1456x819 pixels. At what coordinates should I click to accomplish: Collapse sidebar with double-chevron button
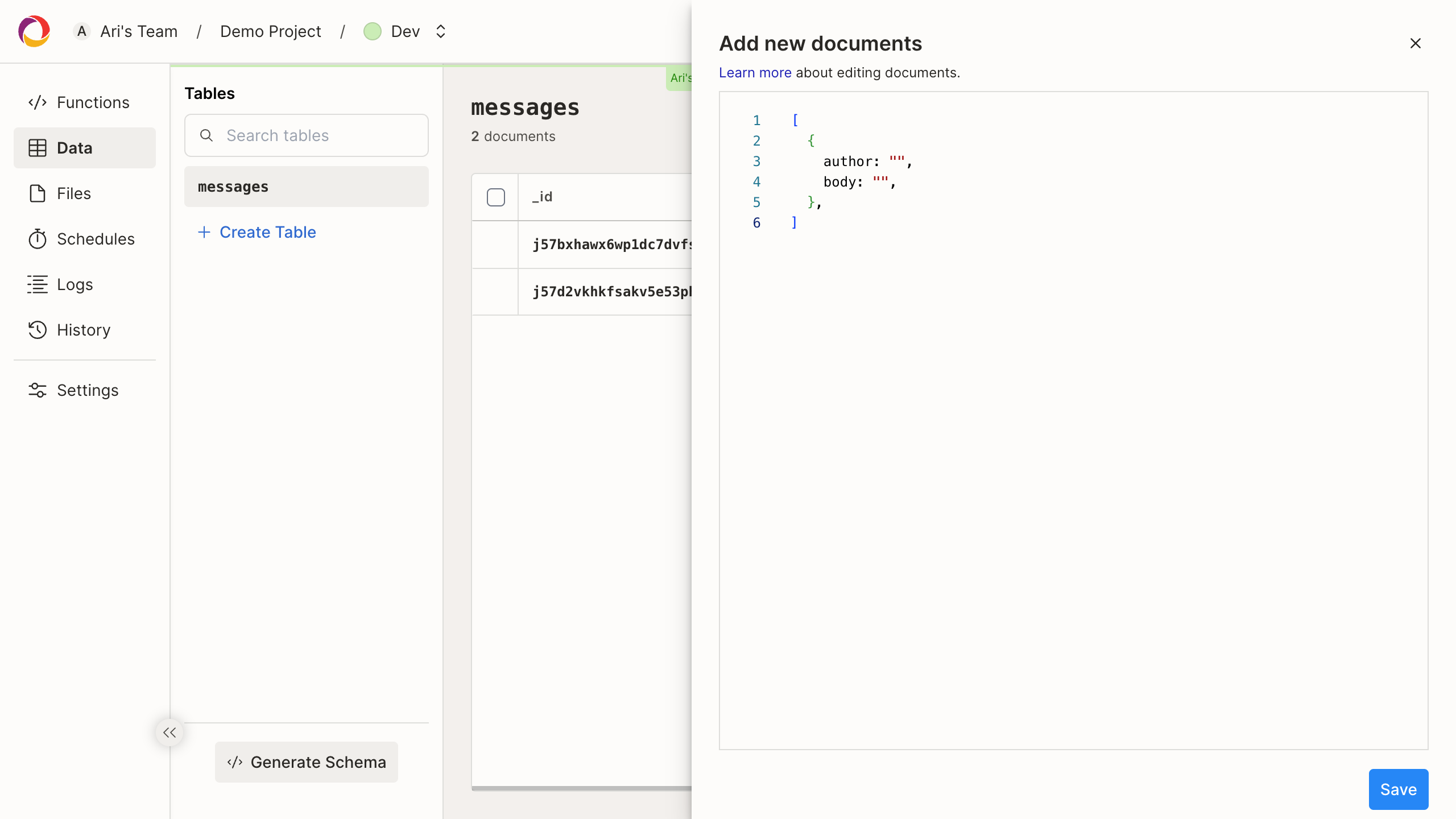click(169, 733)
